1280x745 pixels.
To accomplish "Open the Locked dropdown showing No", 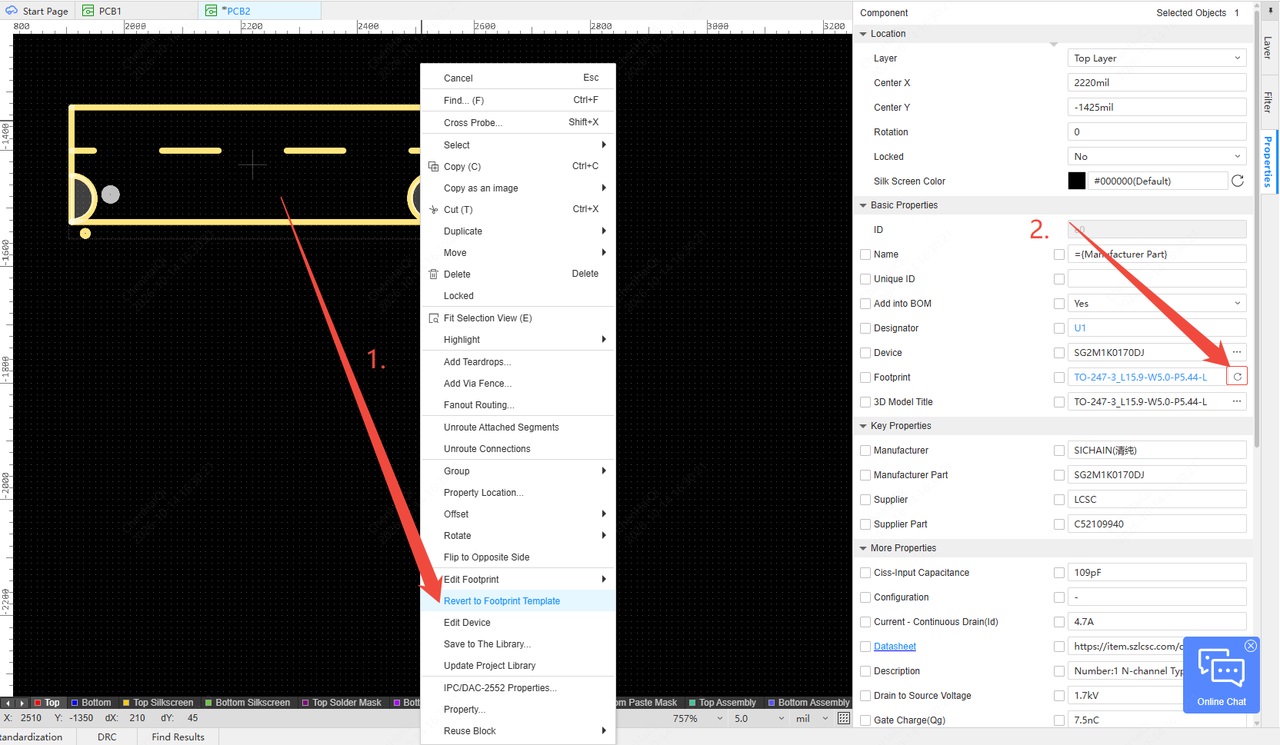I will 1157,156.
